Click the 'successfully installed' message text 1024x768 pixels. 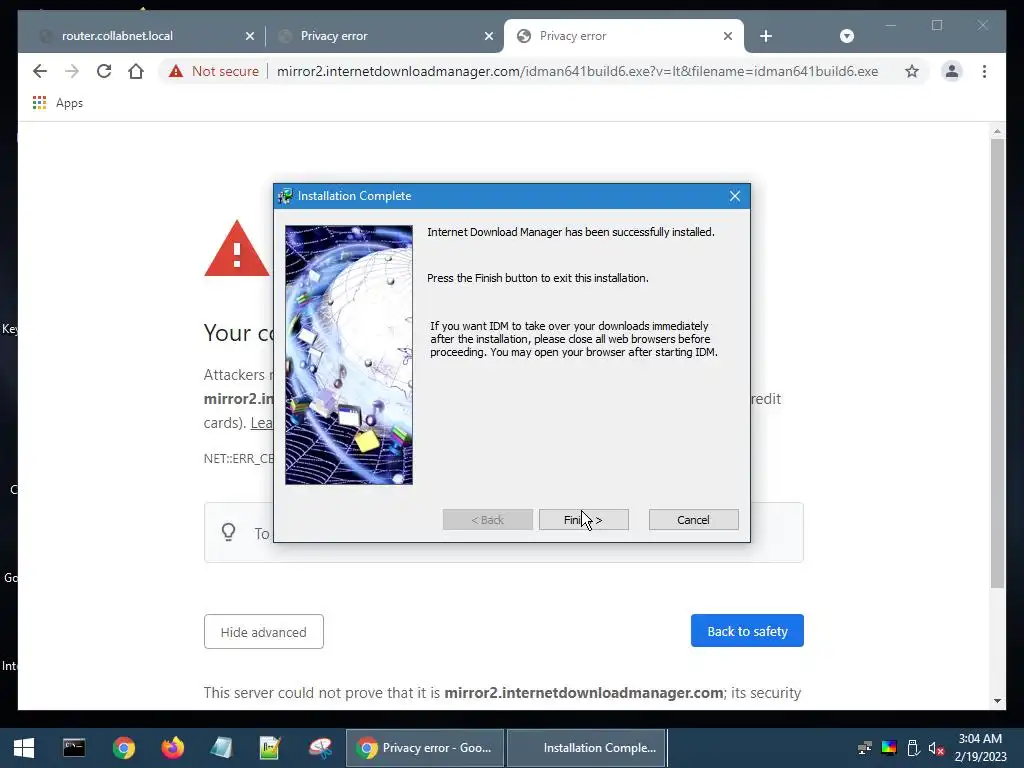pyautogui.click(x=570, y=232)
